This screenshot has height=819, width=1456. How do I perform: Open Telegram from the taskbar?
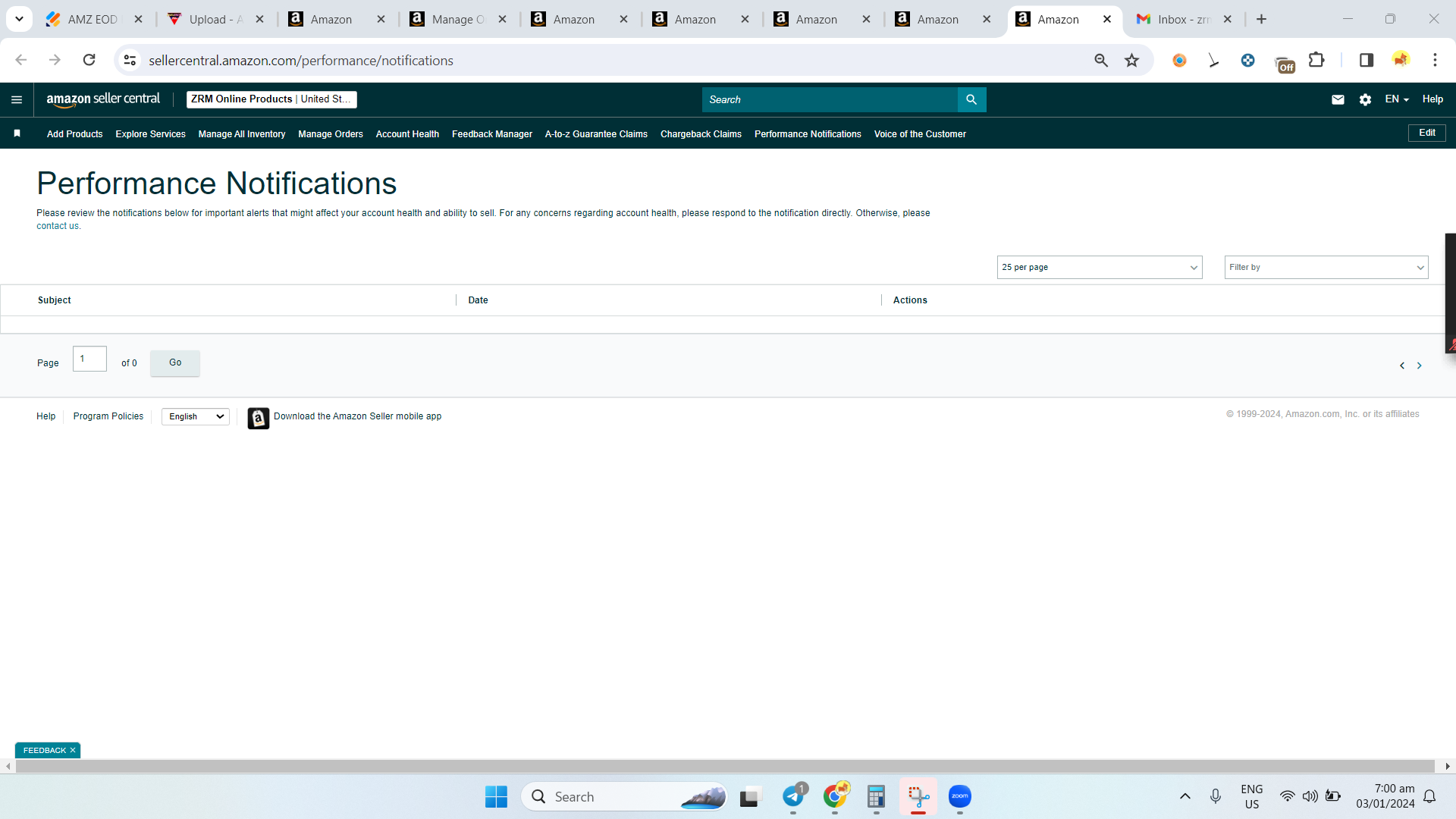[x=793, y=796]
